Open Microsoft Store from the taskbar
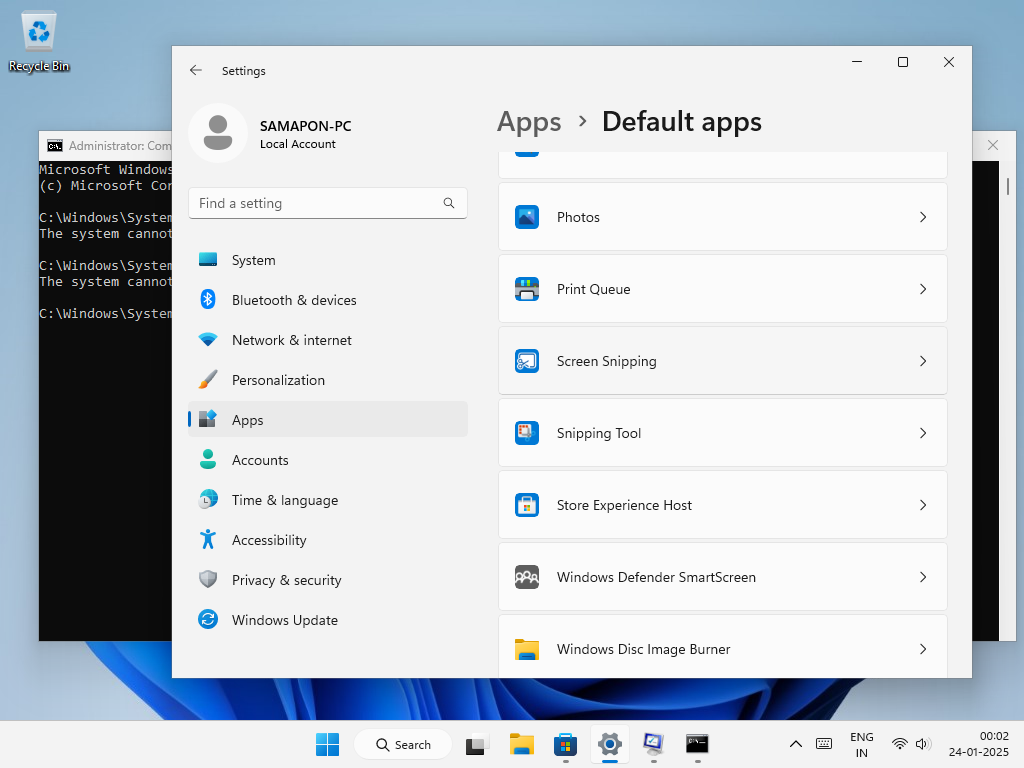This screenshot has width=1024, height=768. [x=565, y=744]
